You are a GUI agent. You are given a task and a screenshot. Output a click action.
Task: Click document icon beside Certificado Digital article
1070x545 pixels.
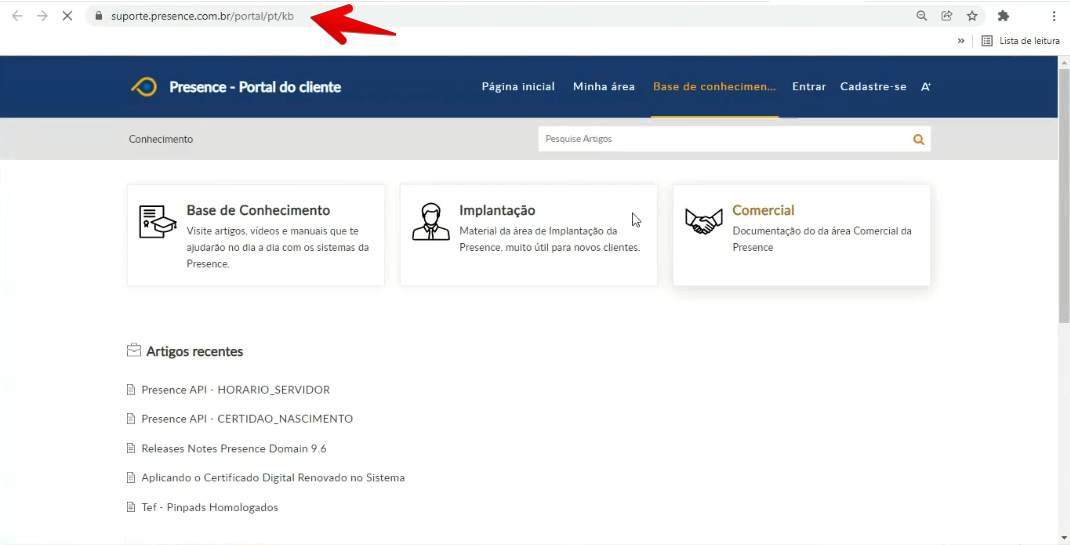pyautogui.click(x=131, y=477)
